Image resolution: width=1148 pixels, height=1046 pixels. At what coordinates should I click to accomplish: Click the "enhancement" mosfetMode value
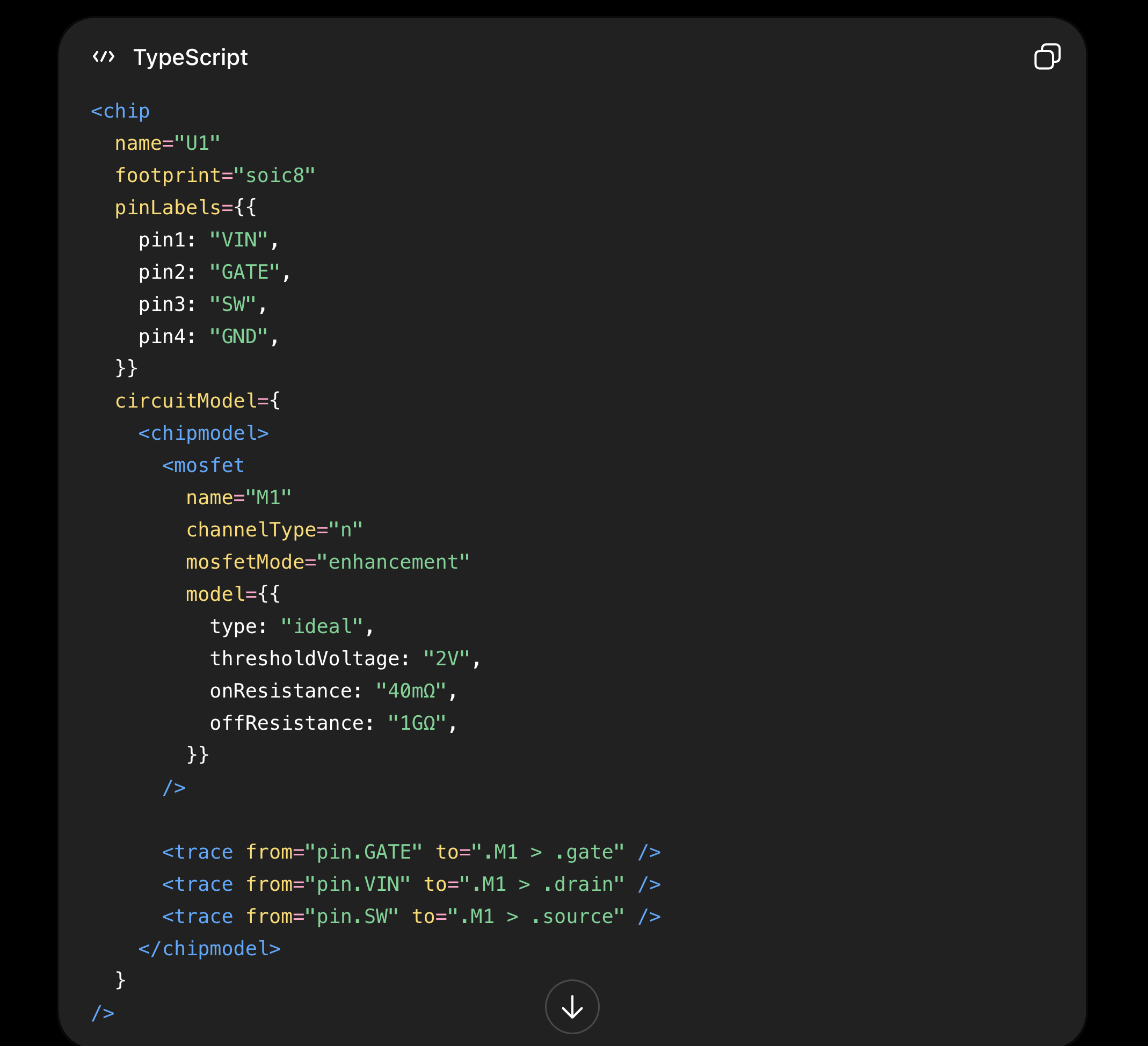(x=394, y=562)
